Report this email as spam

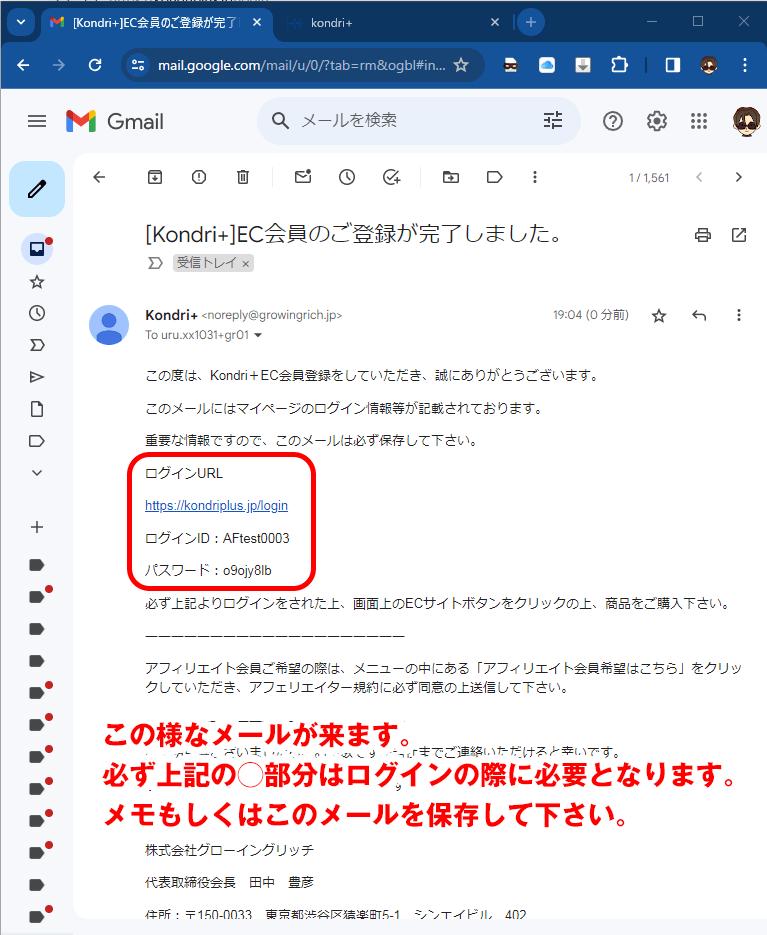[199, 177]
